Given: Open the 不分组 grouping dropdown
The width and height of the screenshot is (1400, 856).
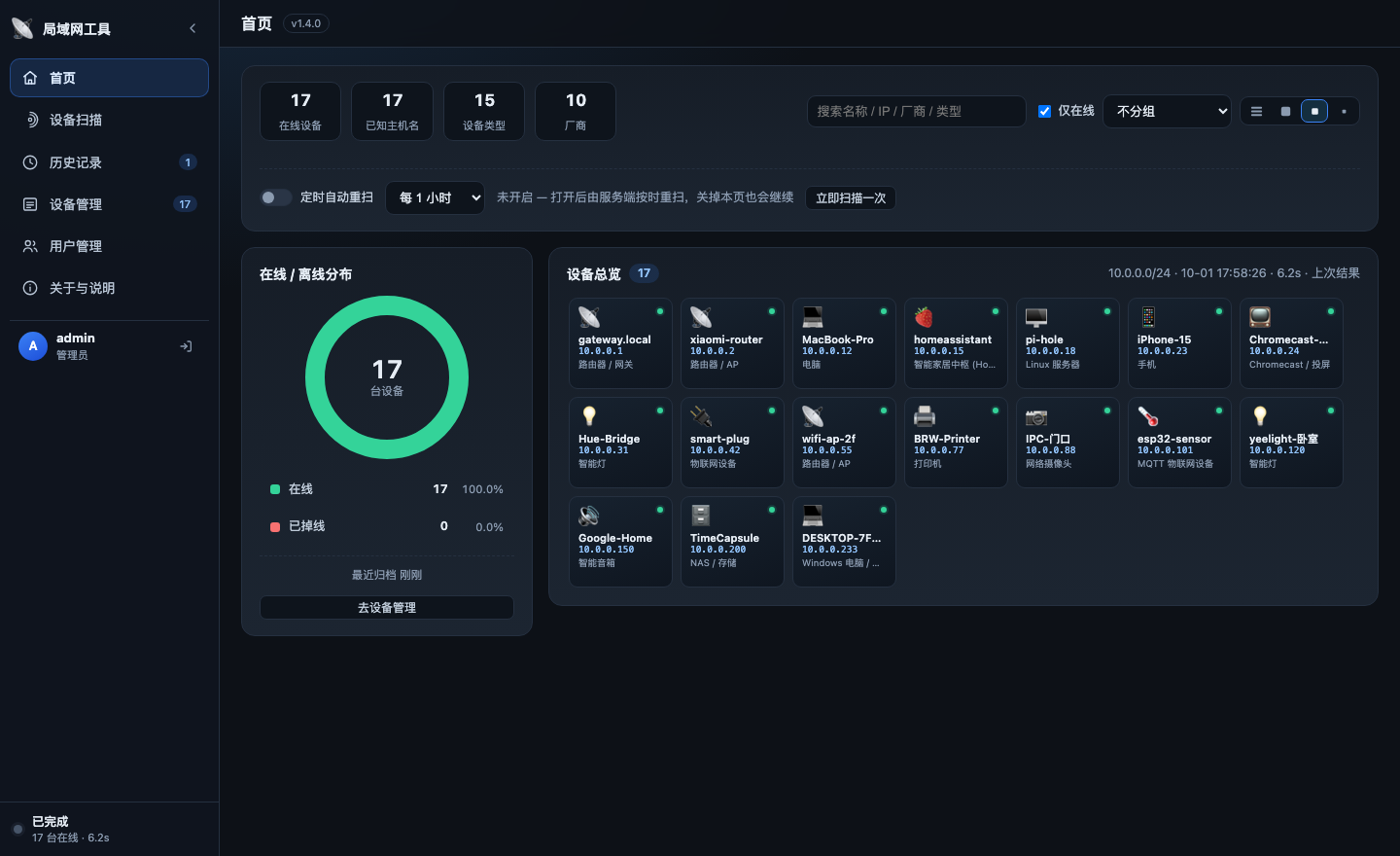Looking at the screenshot, I should [1167, 111].
